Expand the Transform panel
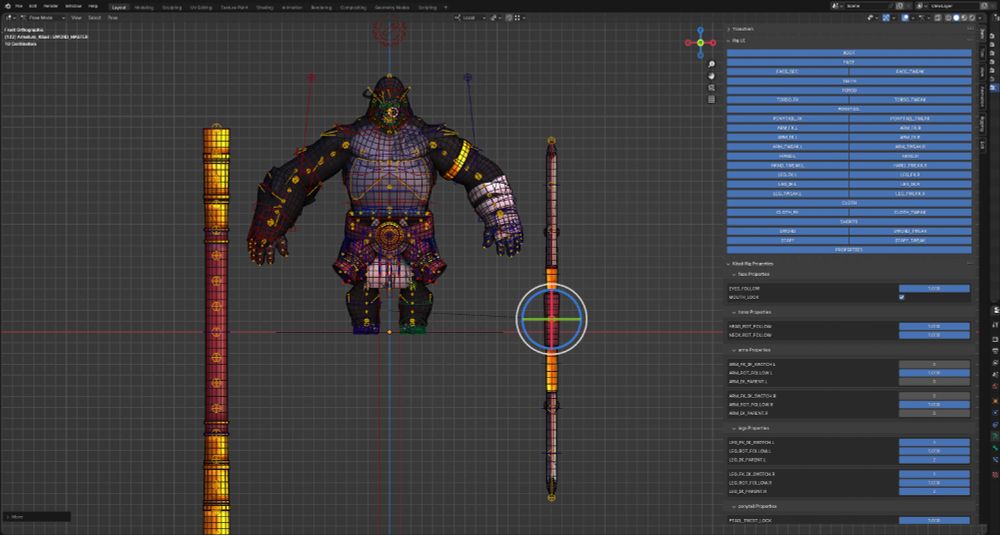The image size is (1000, 535). [742, 29]
